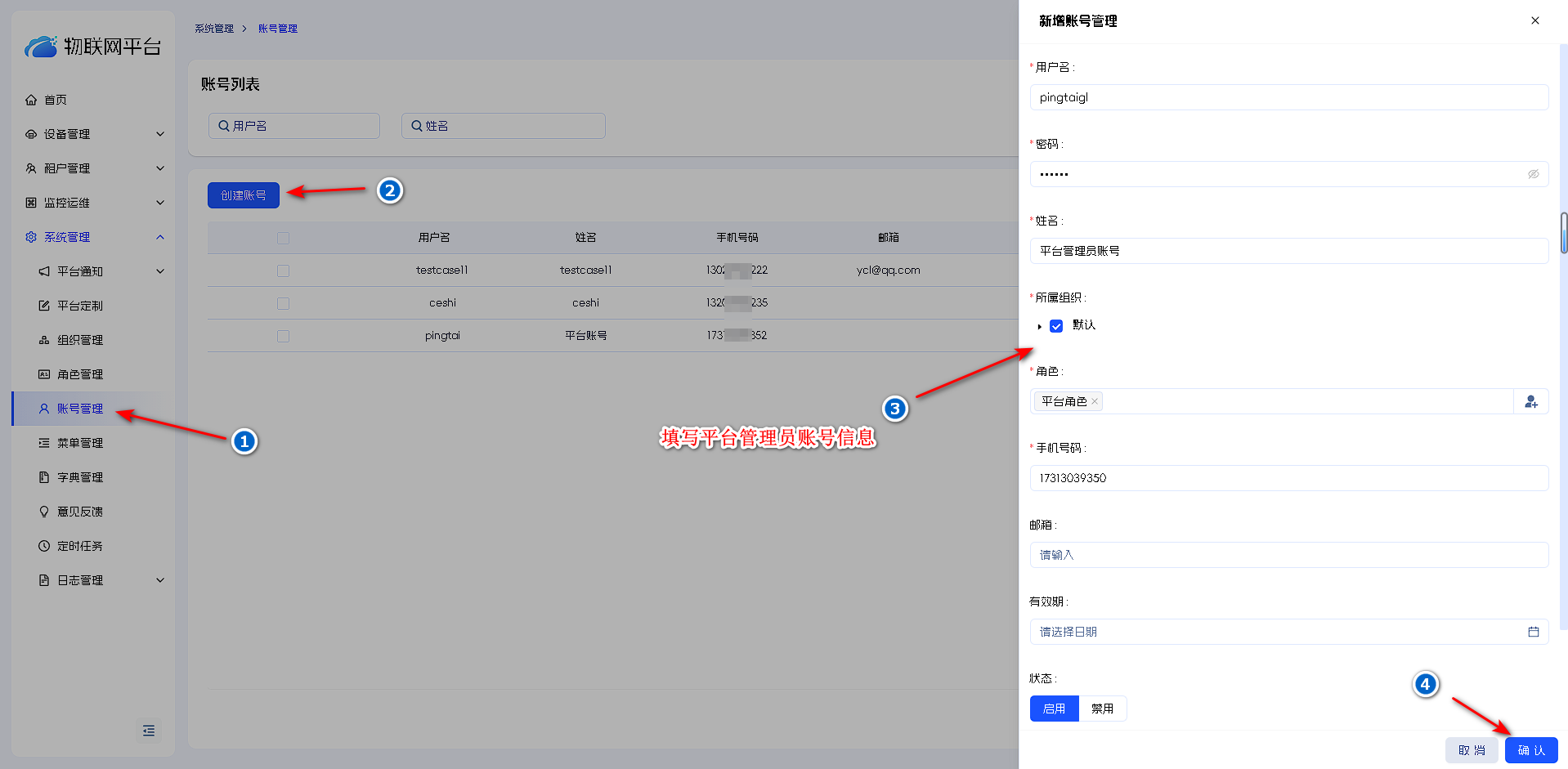
Task: Click the IoT platform cloud logo
Action: [x=41, y=47]
